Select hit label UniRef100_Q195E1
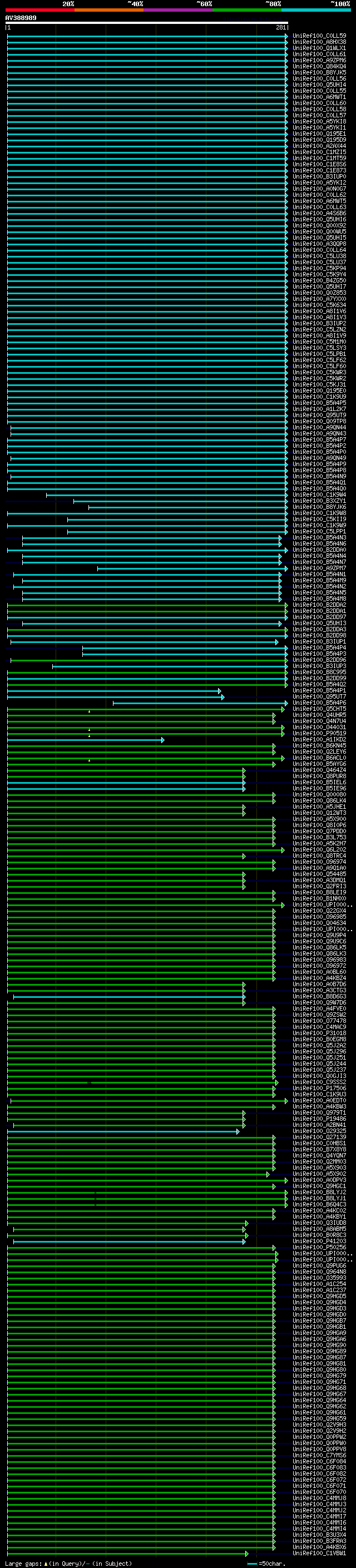The image size is (356, 1568). click(x=319, y=134)
